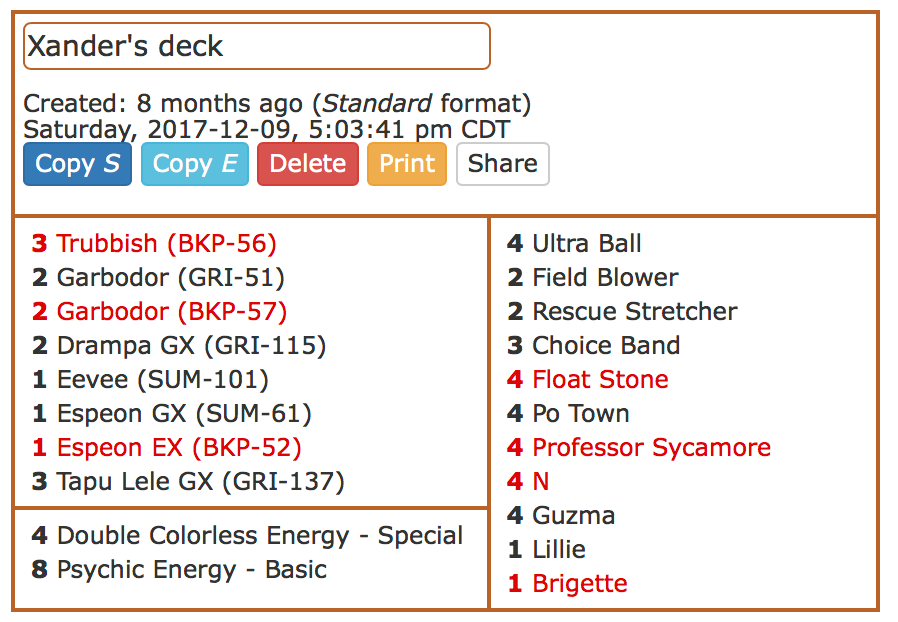This screenshot has width=898, height=622.
Task: Choose the Eevee (SUM-101) entry
Action: 150,379
